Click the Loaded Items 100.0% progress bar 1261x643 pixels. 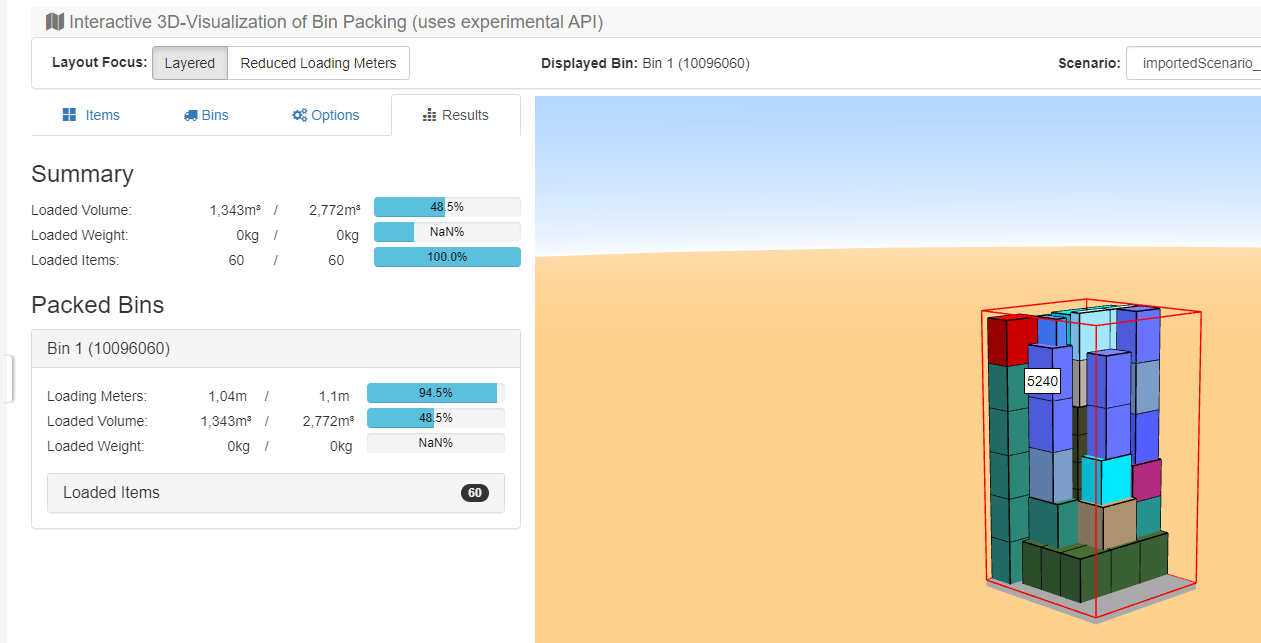[447, 258]
